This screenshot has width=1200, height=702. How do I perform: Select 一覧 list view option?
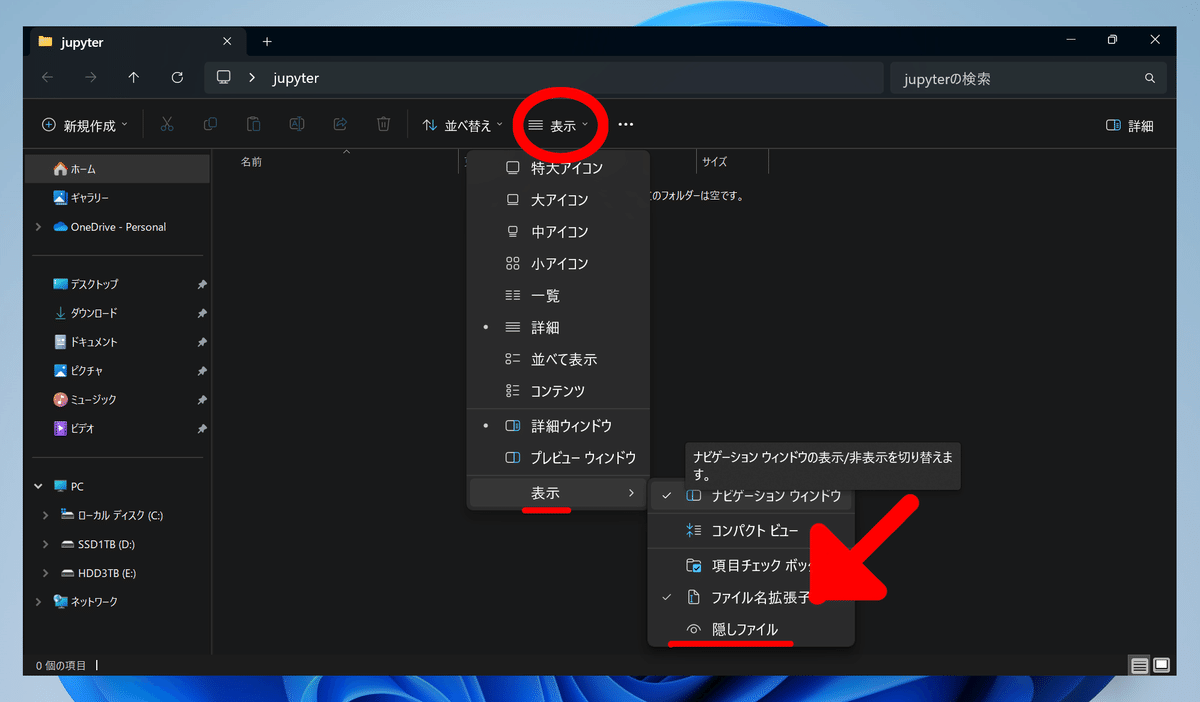pyautogui.click(x=558, y=296)
